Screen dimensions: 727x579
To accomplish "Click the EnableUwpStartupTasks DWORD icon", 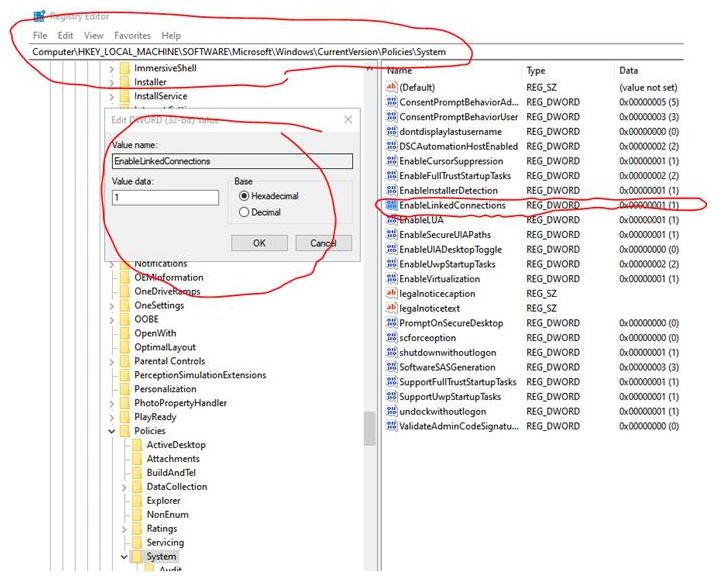I will coord(391,264).
